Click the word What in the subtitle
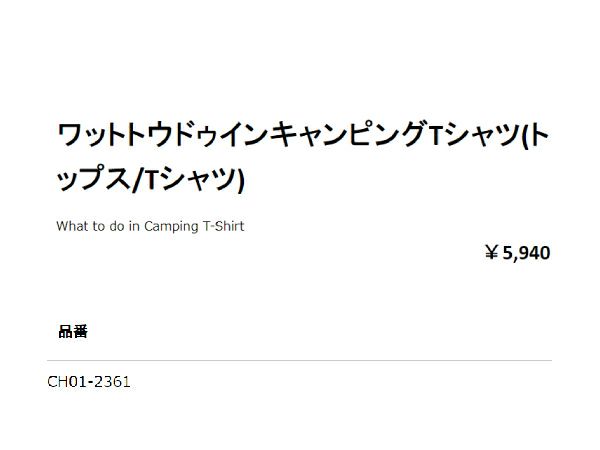 pyautogui.click(x=73, y=226)
